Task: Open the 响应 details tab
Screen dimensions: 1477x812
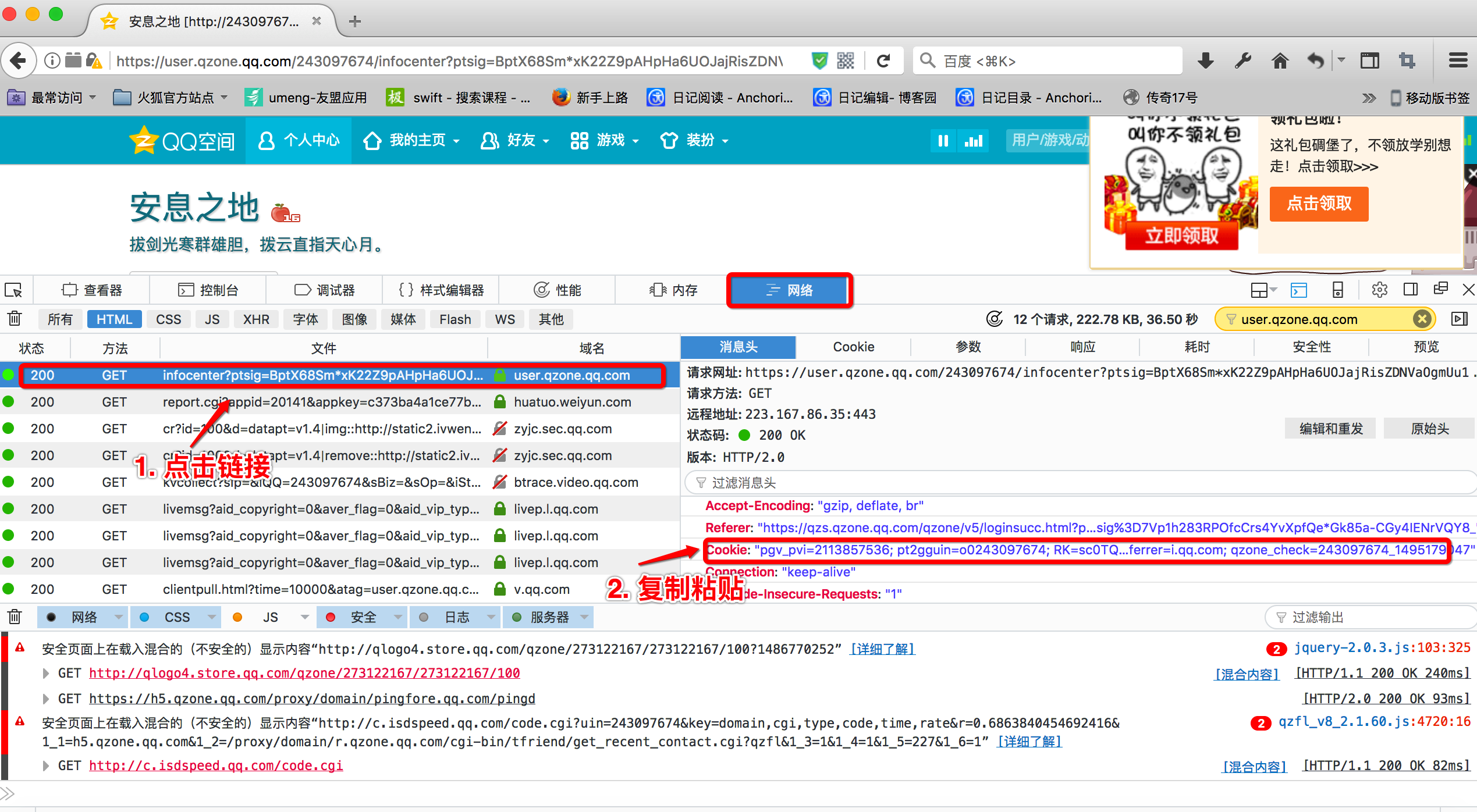Action: (x=1082, y=347)
